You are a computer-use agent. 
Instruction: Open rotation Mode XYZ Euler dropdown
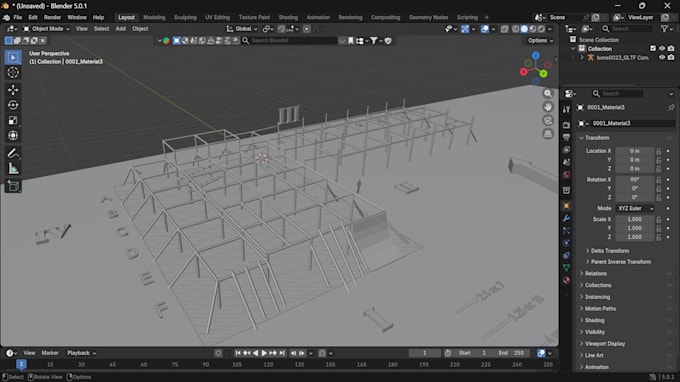635,209
